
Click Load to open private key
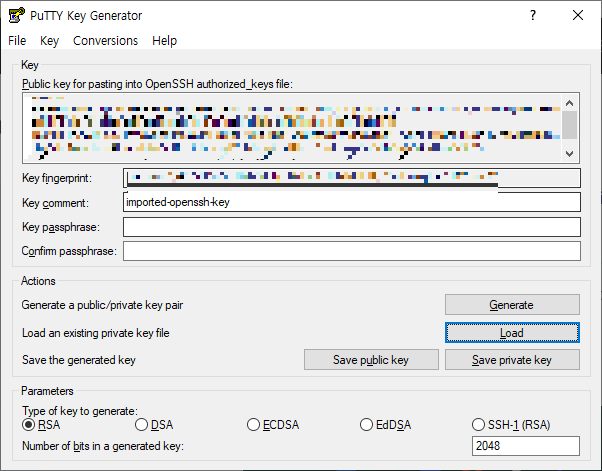point(512,332)
